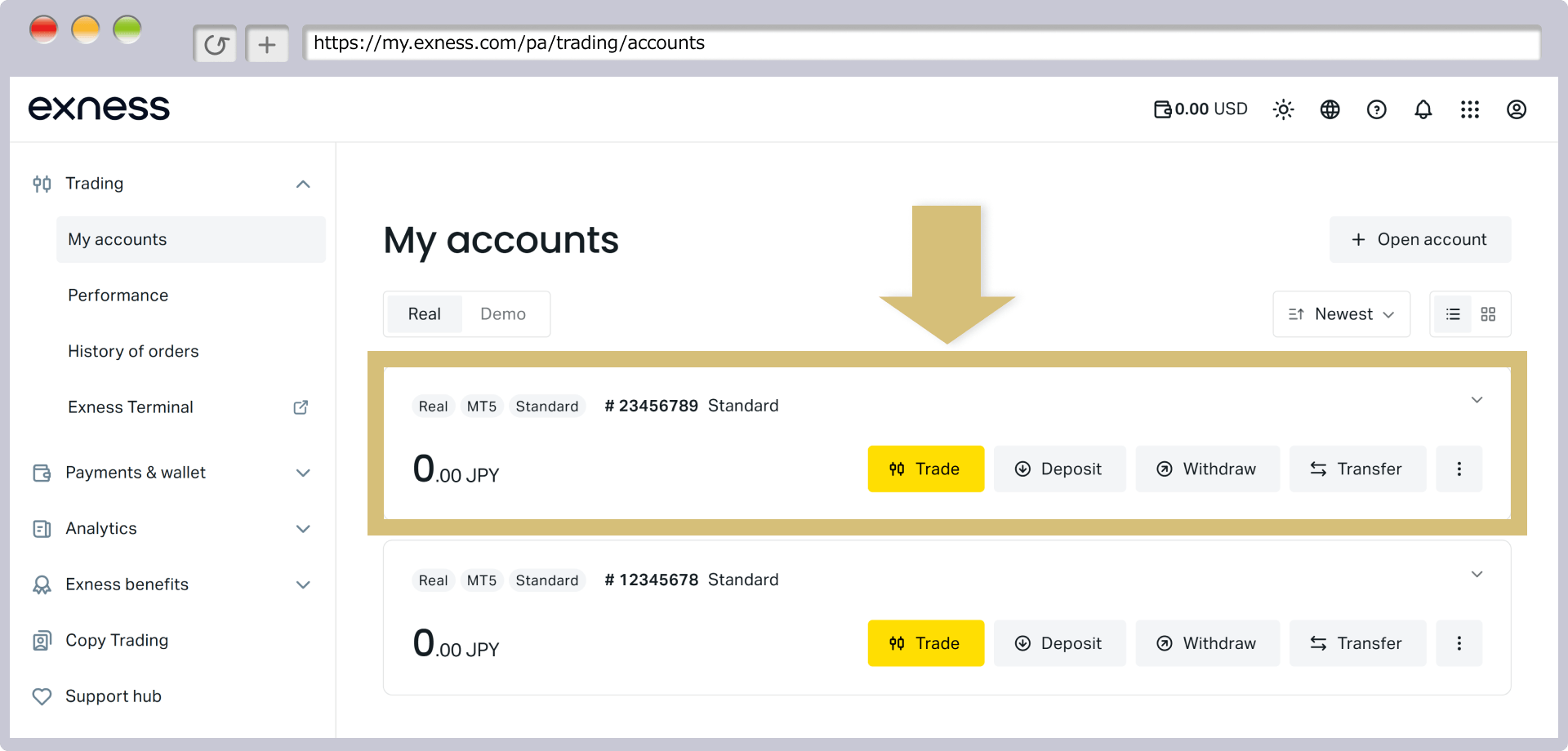Click Deposit for account 12345678
Screen dimensions: 1568x751
[x=1059, y=643]
